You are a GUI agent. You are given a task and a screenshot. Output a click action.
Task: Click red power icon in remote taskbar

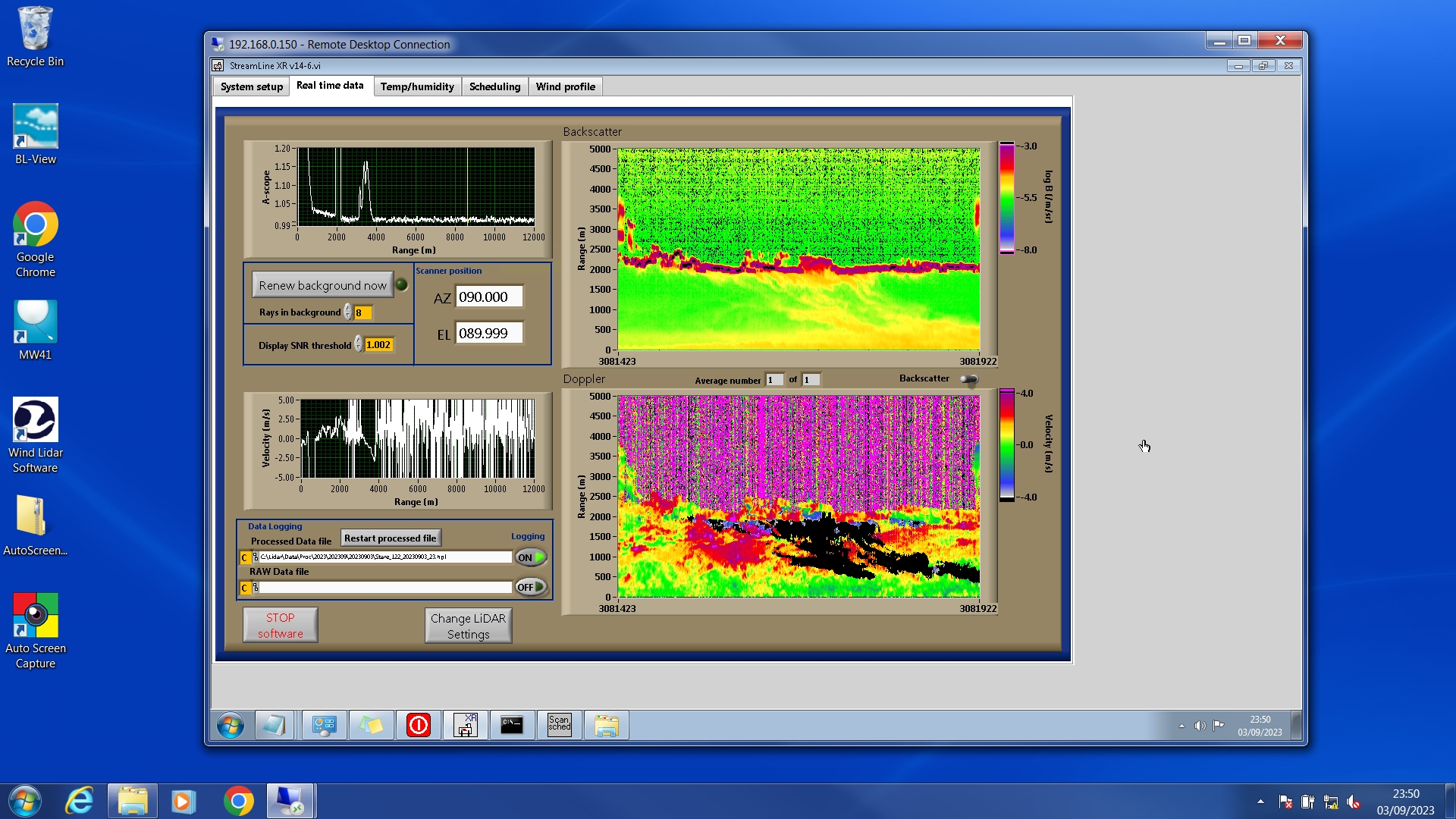(418, 725)
